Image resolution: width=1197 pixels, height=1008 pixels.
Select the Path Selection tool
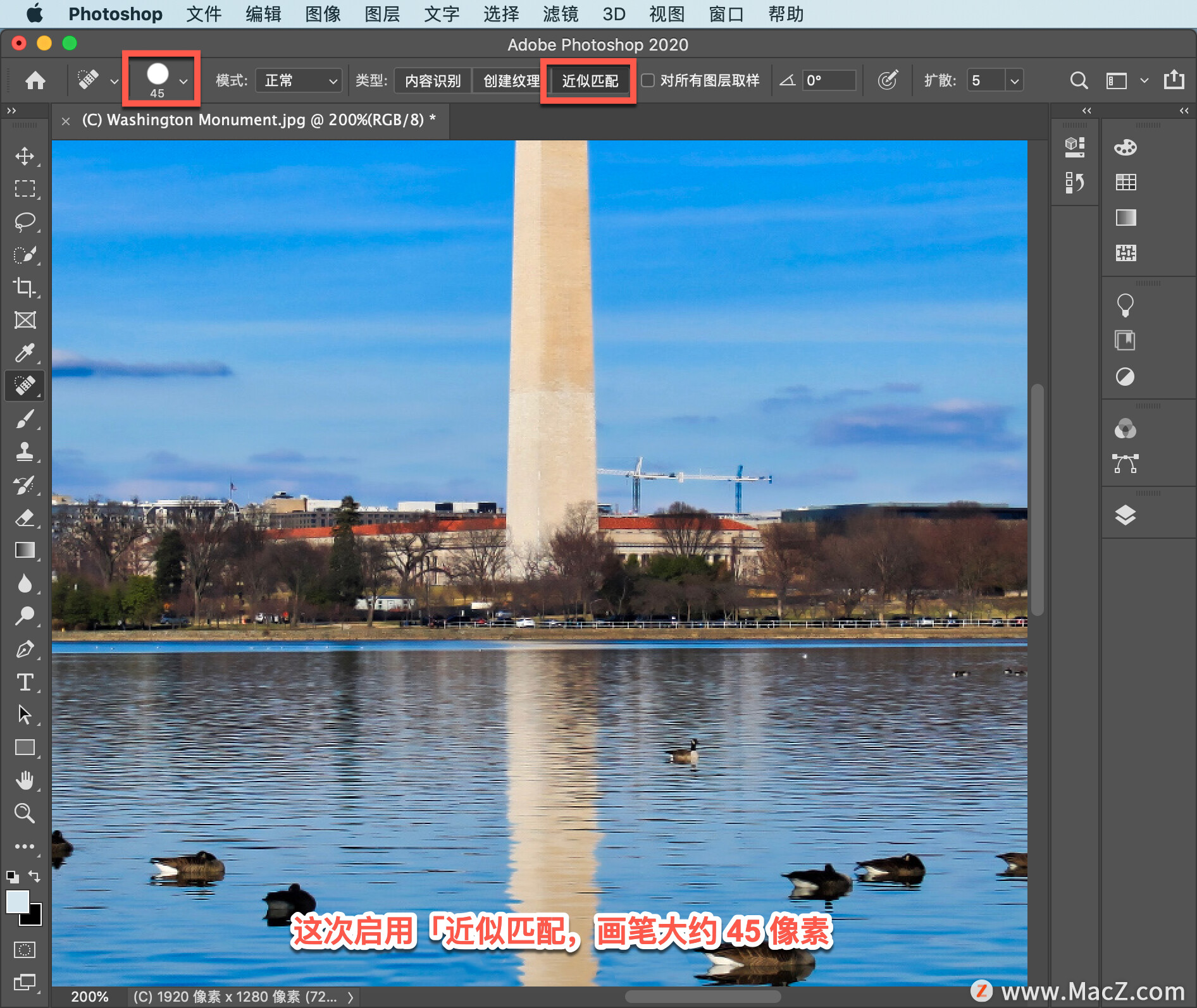click(x=25, y=715)
